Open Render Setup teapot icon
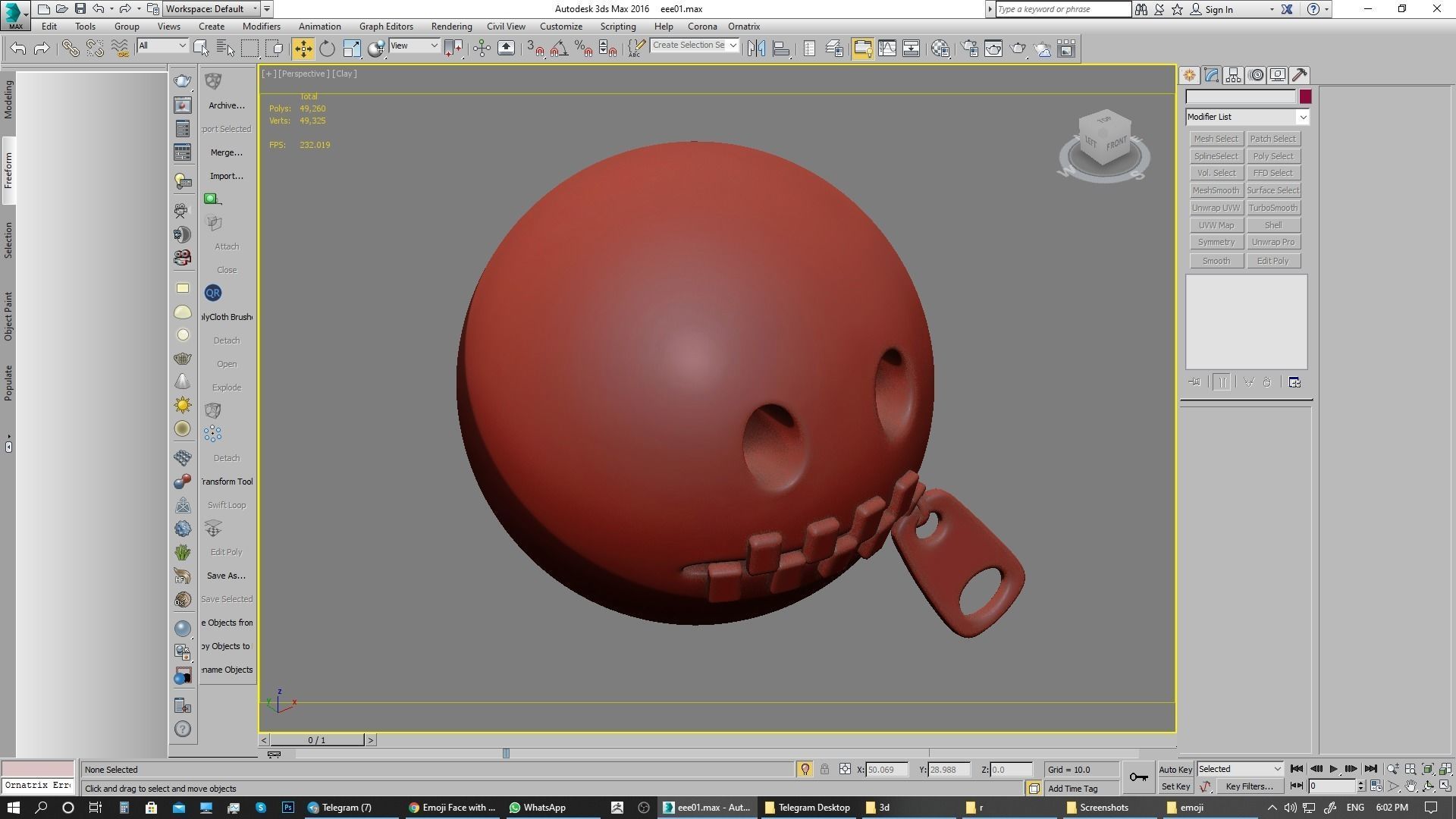 coord(969,49)
